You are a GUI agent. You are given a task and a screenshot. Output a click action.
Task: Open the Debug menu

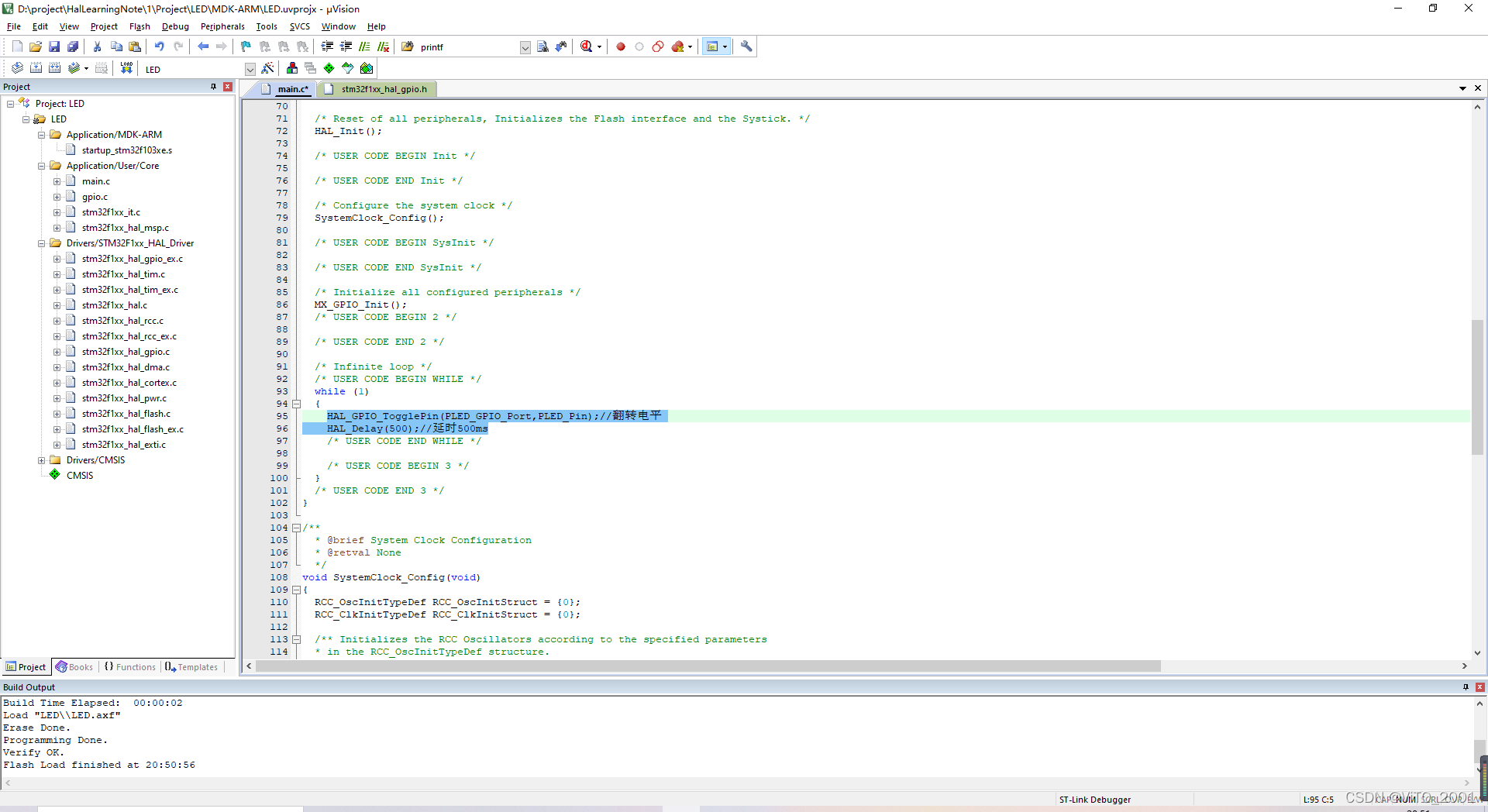(175, 26)
